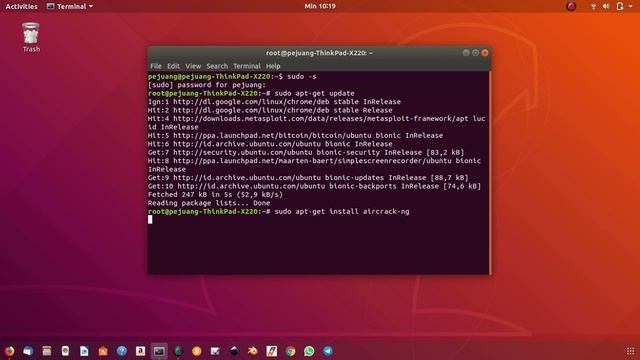
Task: Open WhatsApp from the dock
Action: [x=309, y=351]
